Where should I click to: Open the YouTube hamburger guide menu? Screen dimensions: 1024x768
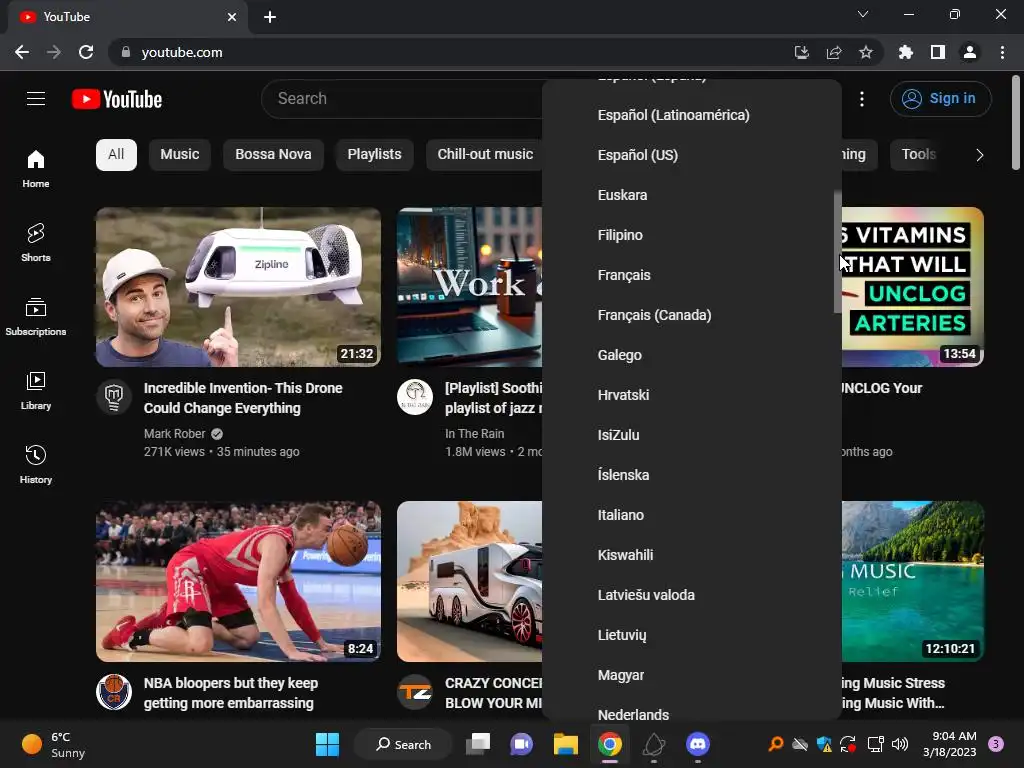(x=36, y=99)
